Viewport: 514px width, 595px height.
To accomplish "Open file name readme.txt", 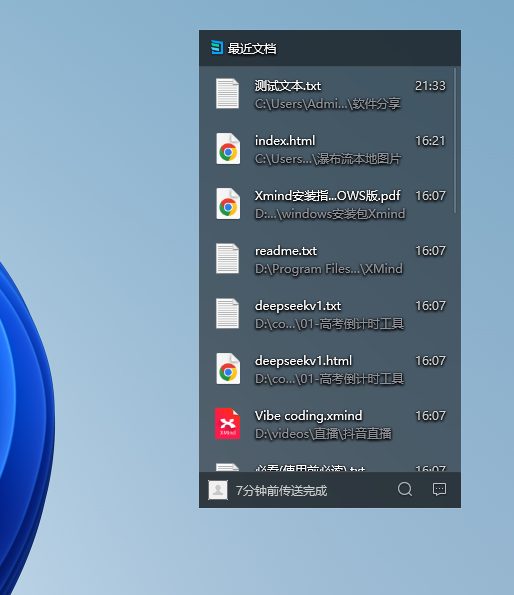I will (286, 251).
